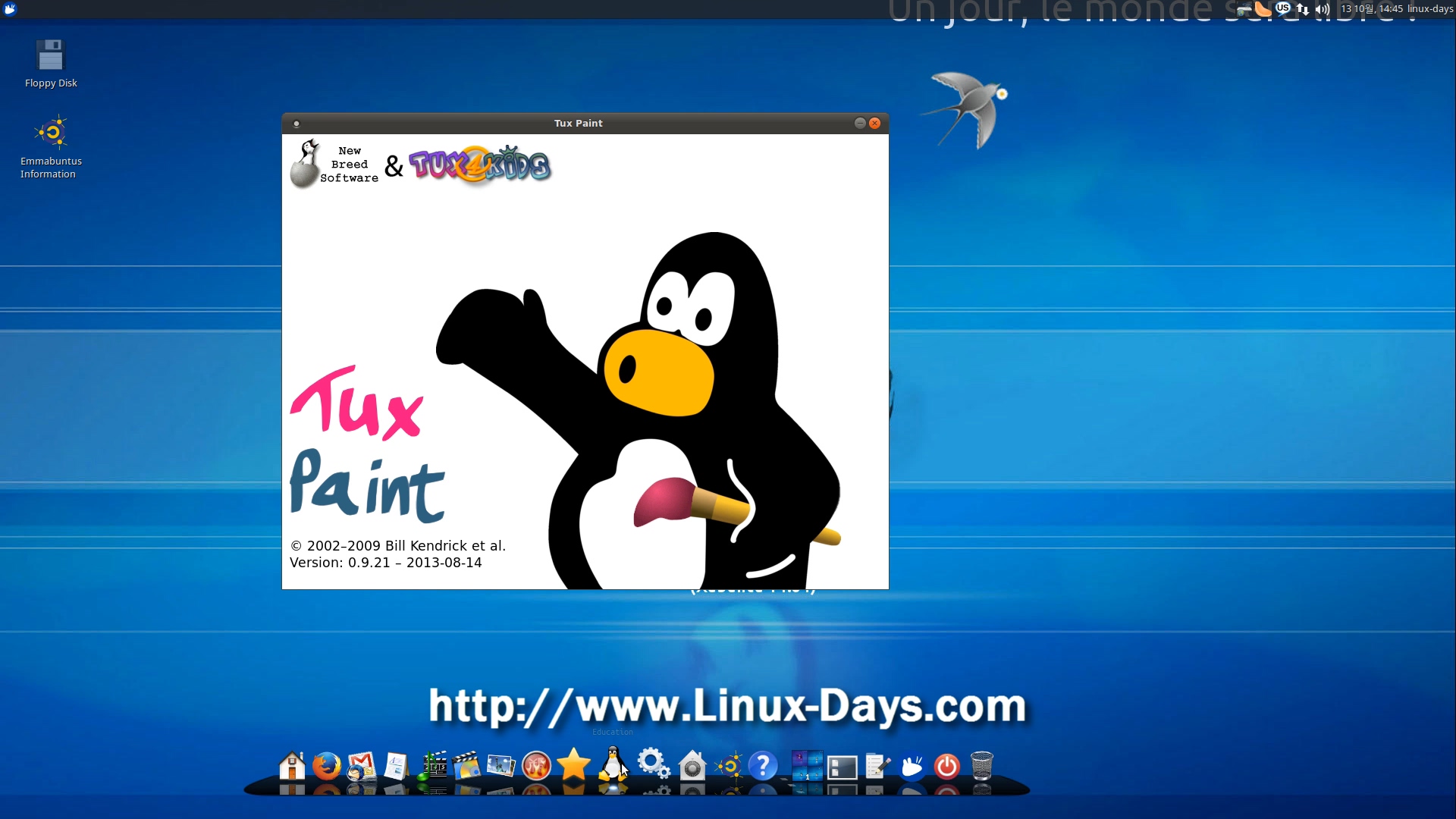1456x819 pixels.
Task: Click the US keyboard layout indicator
Action: pos(1282,8)
